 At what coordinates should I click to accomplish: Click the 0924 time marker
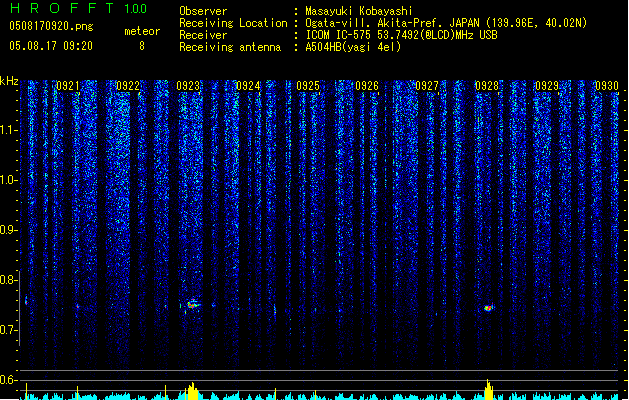click(x=248, y=86)
